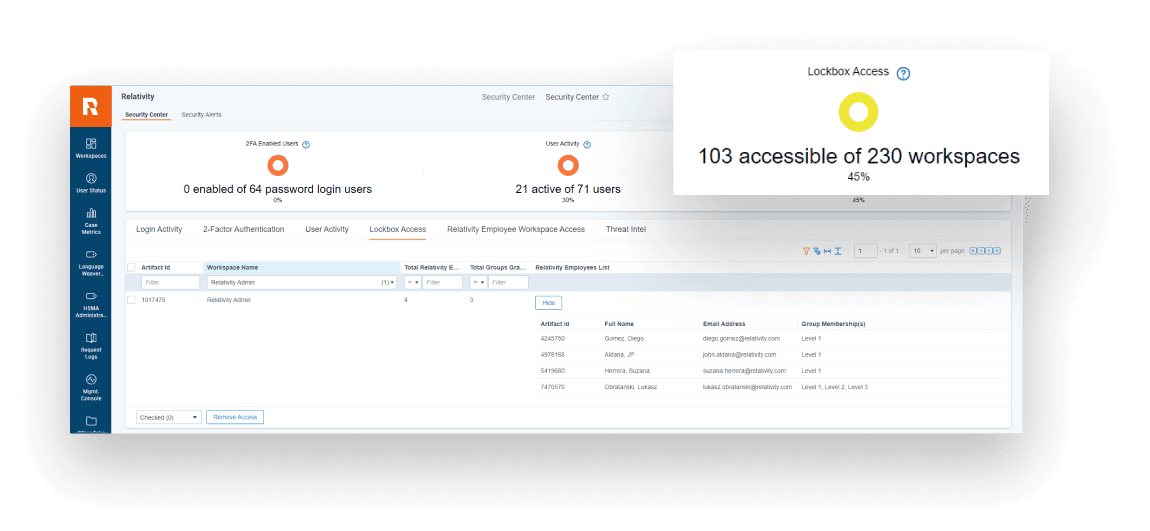Screen dimensions: 1150x531
Task: Open Case Metrics in the sidebar
Action: point(91,221)
